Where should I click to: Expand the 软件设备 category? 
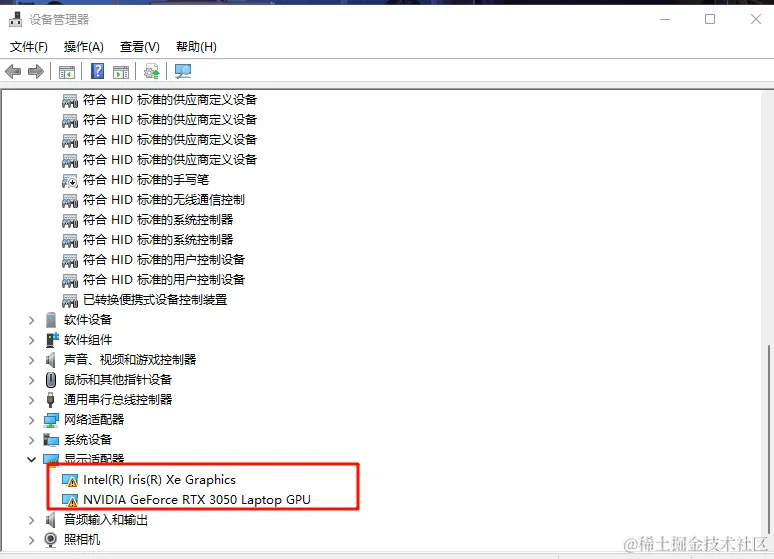(32, 320)
